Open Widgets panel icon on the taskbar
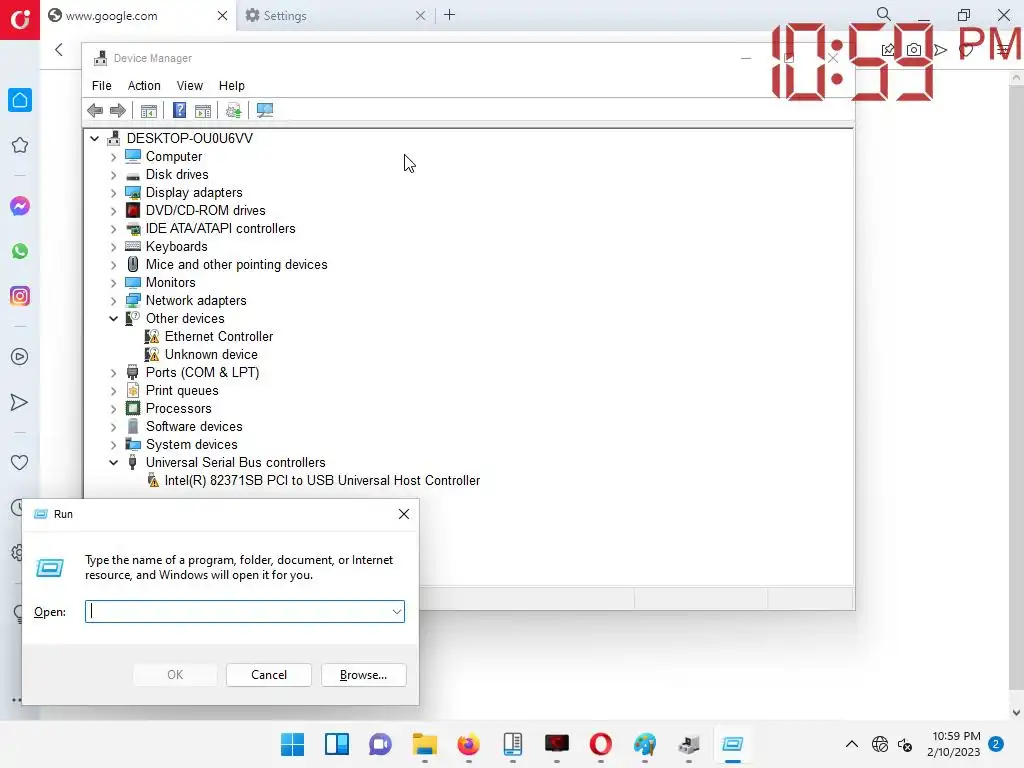1024x768 pixels. 336,744
